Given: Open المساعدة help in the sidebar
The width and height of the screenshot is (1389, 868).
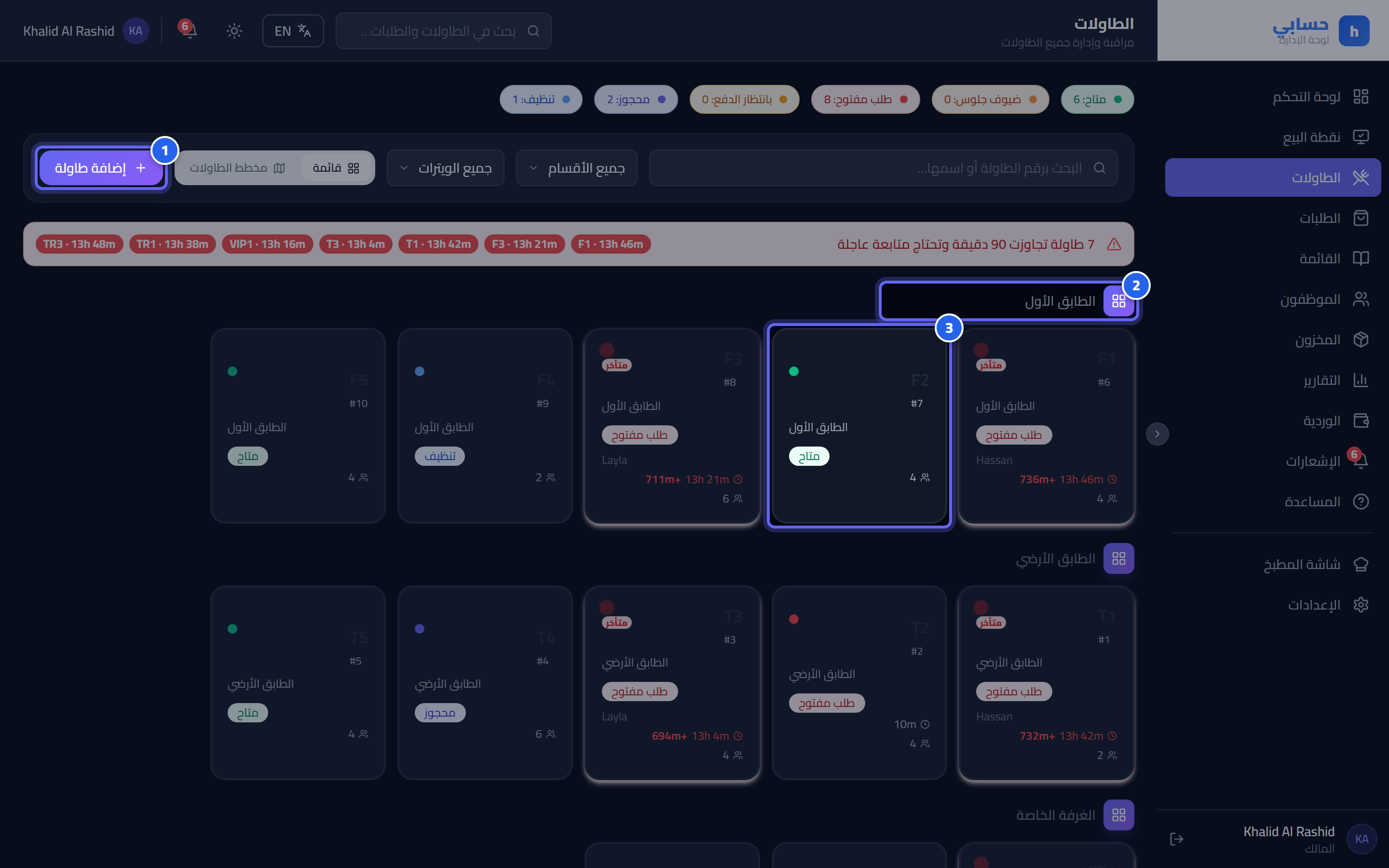Looking at the screenshot, I should (x=1273, y=501).
